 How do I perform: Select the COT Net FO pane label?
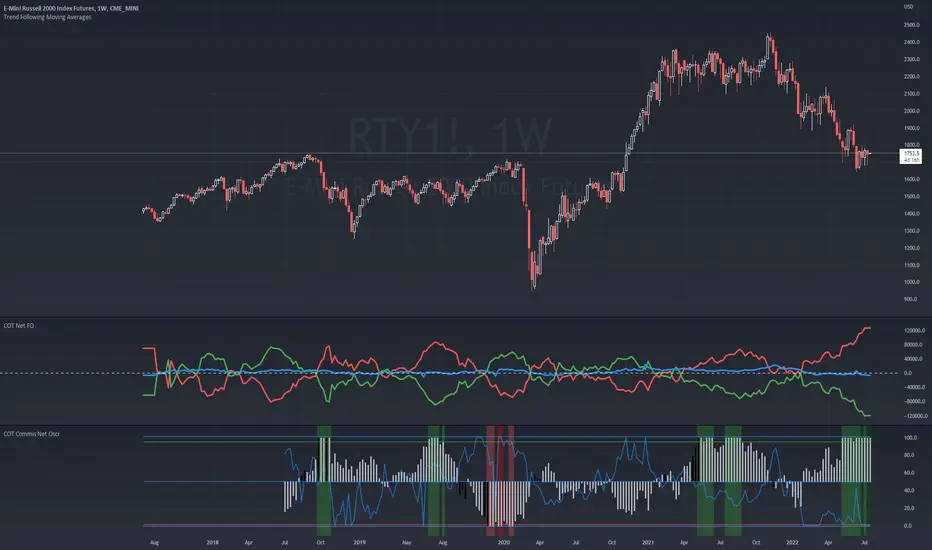click(x=18, y=326)
